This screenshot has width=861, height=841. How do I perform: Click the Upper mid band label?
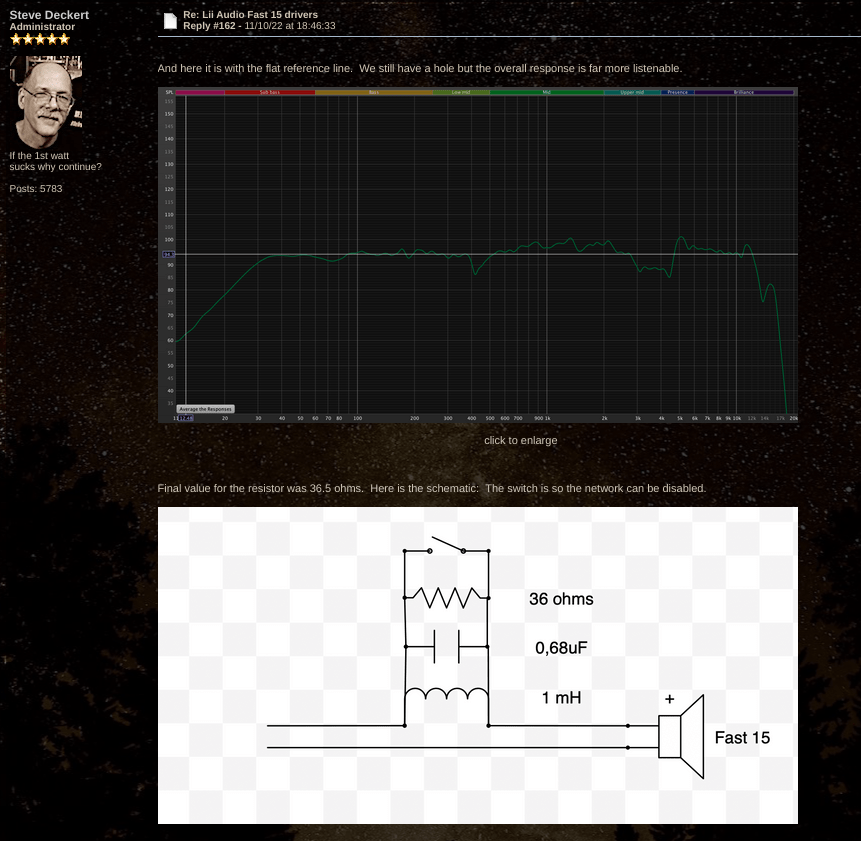[x=632, y=92]
